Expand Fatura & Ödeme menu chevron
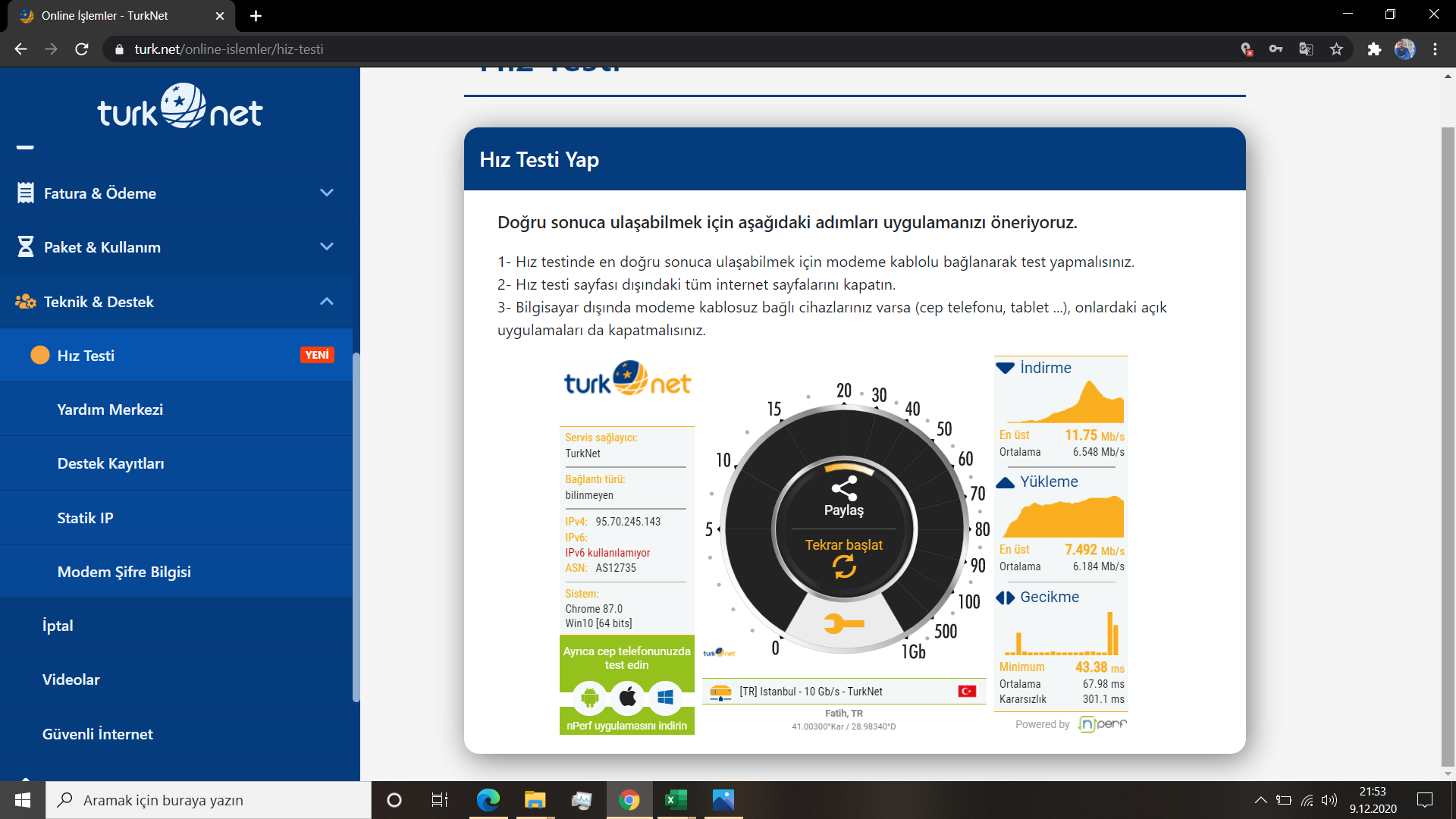The width and height of the screenshot is (1456, 819). 327,193
